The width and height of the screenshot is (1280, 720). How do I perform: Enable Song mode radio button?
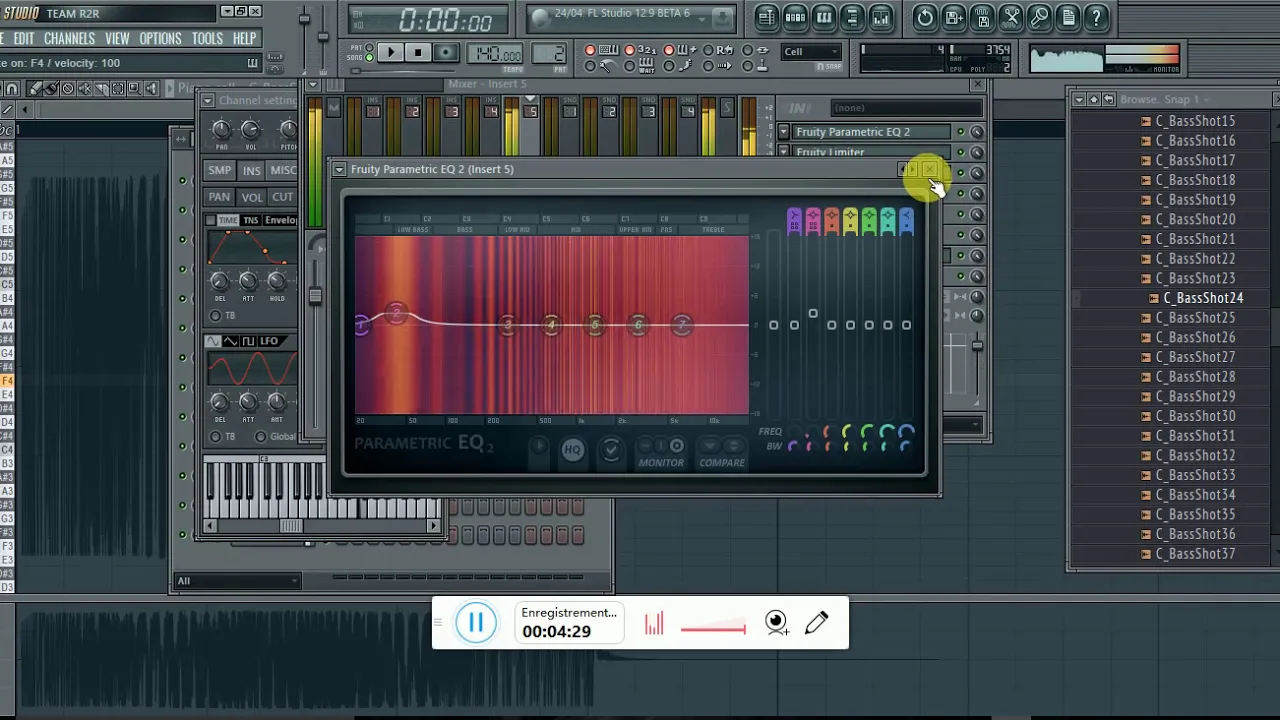(369, 58)
